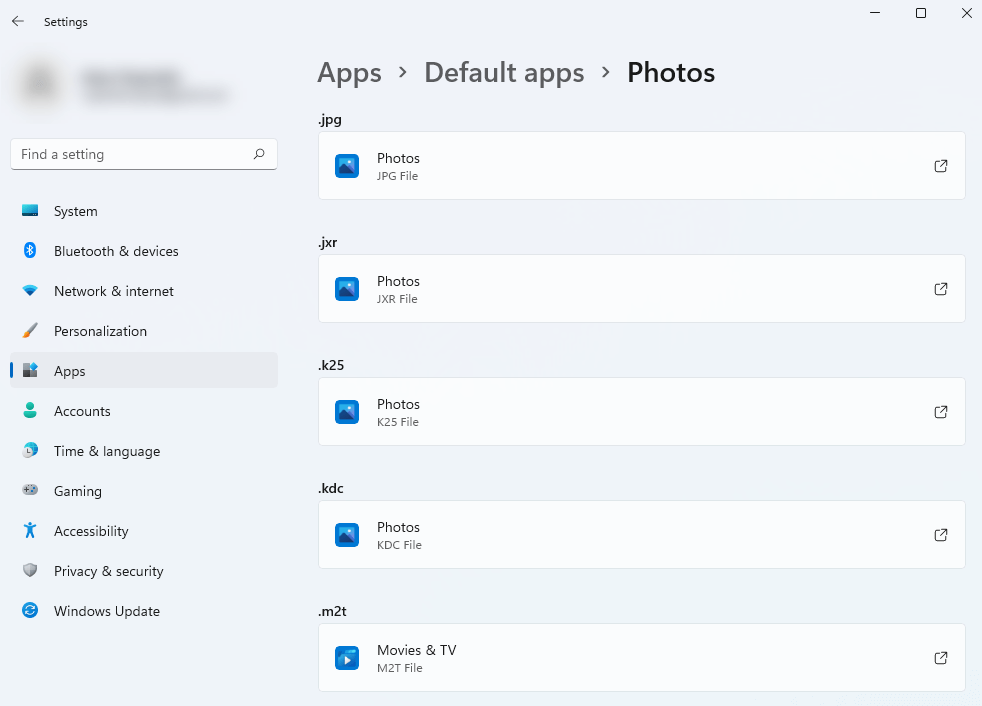Click the Apps breadcrumb link
The image size is (982, 706).
click(349, 73)
